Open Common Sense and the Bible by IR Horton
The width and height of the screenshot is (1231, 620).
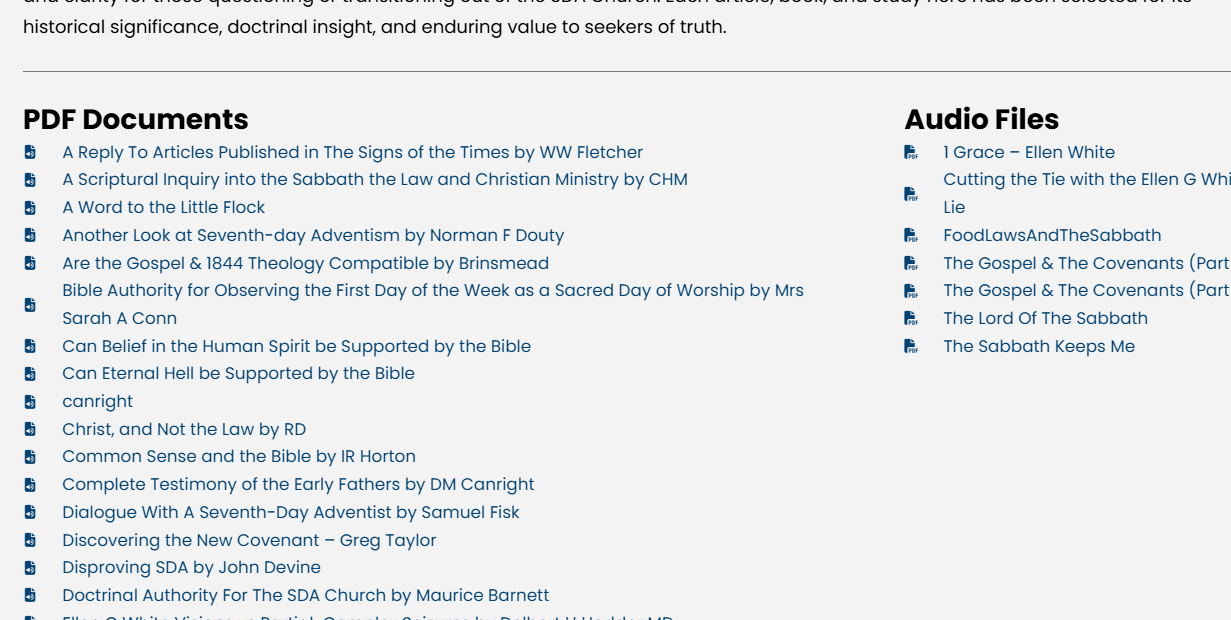pos(238,457)
